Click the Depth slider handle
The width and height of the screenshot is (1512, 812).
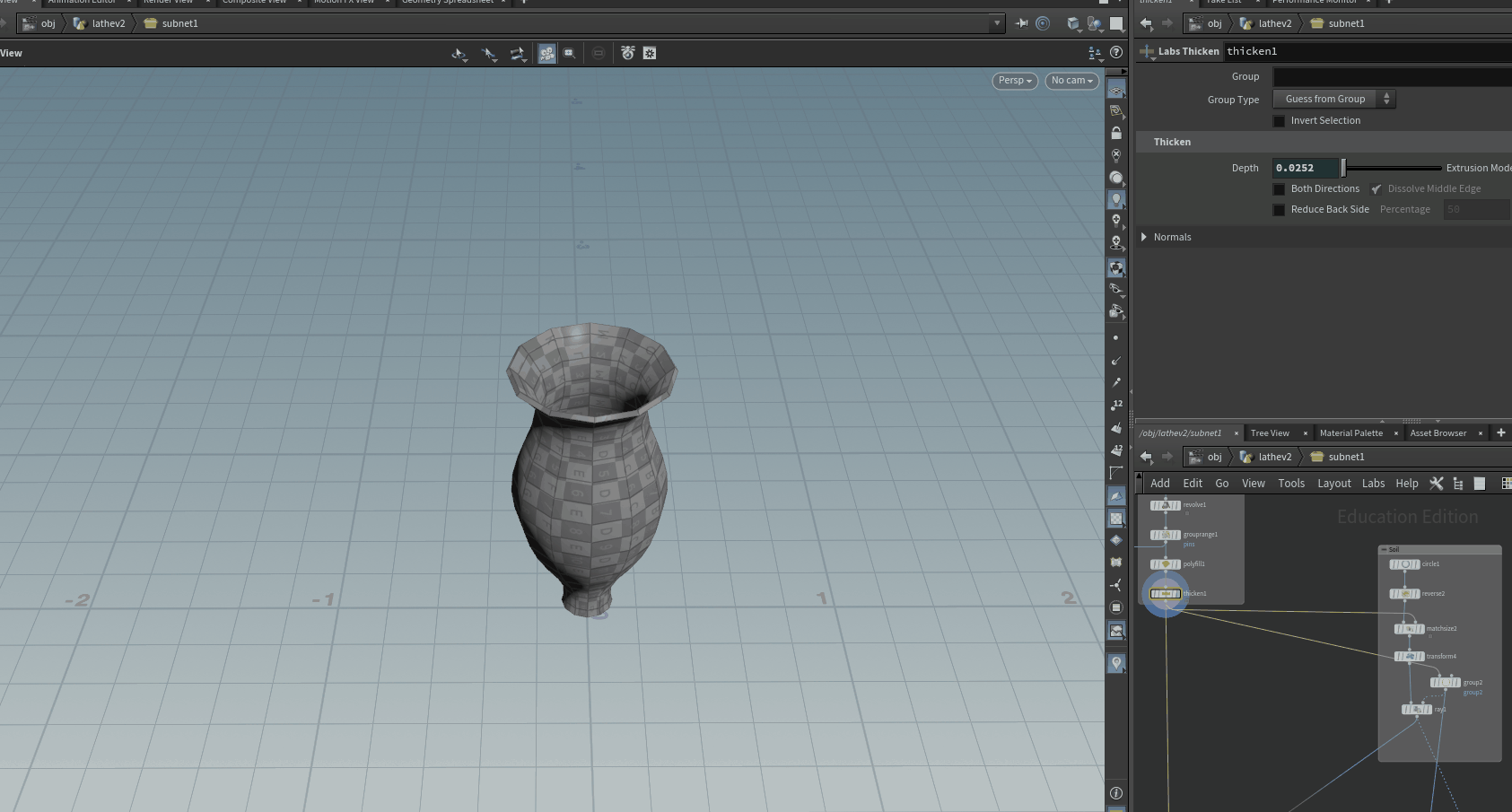[1343, 168]
